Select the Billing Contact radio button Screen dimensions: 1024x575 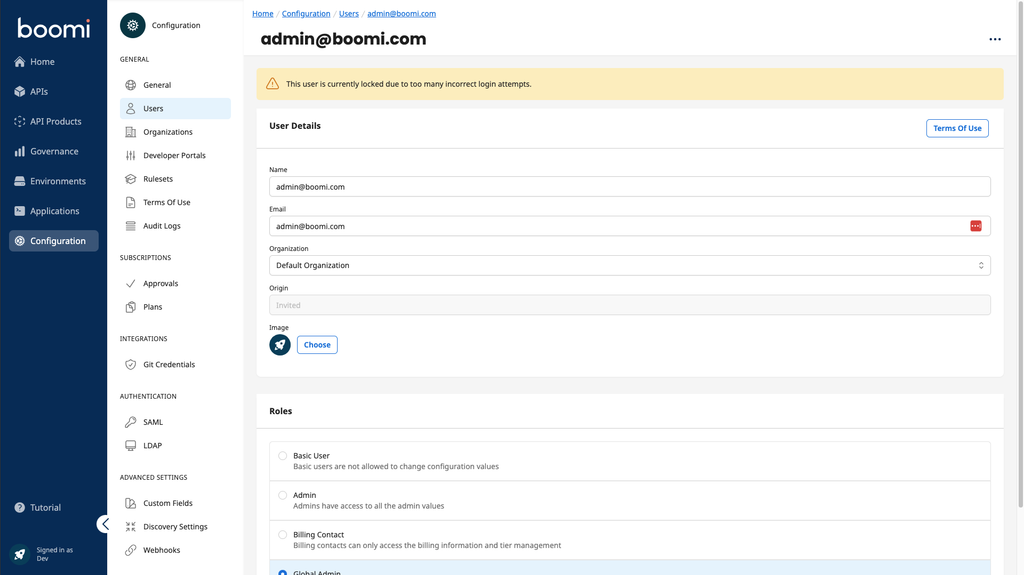(x=283, y=535)
